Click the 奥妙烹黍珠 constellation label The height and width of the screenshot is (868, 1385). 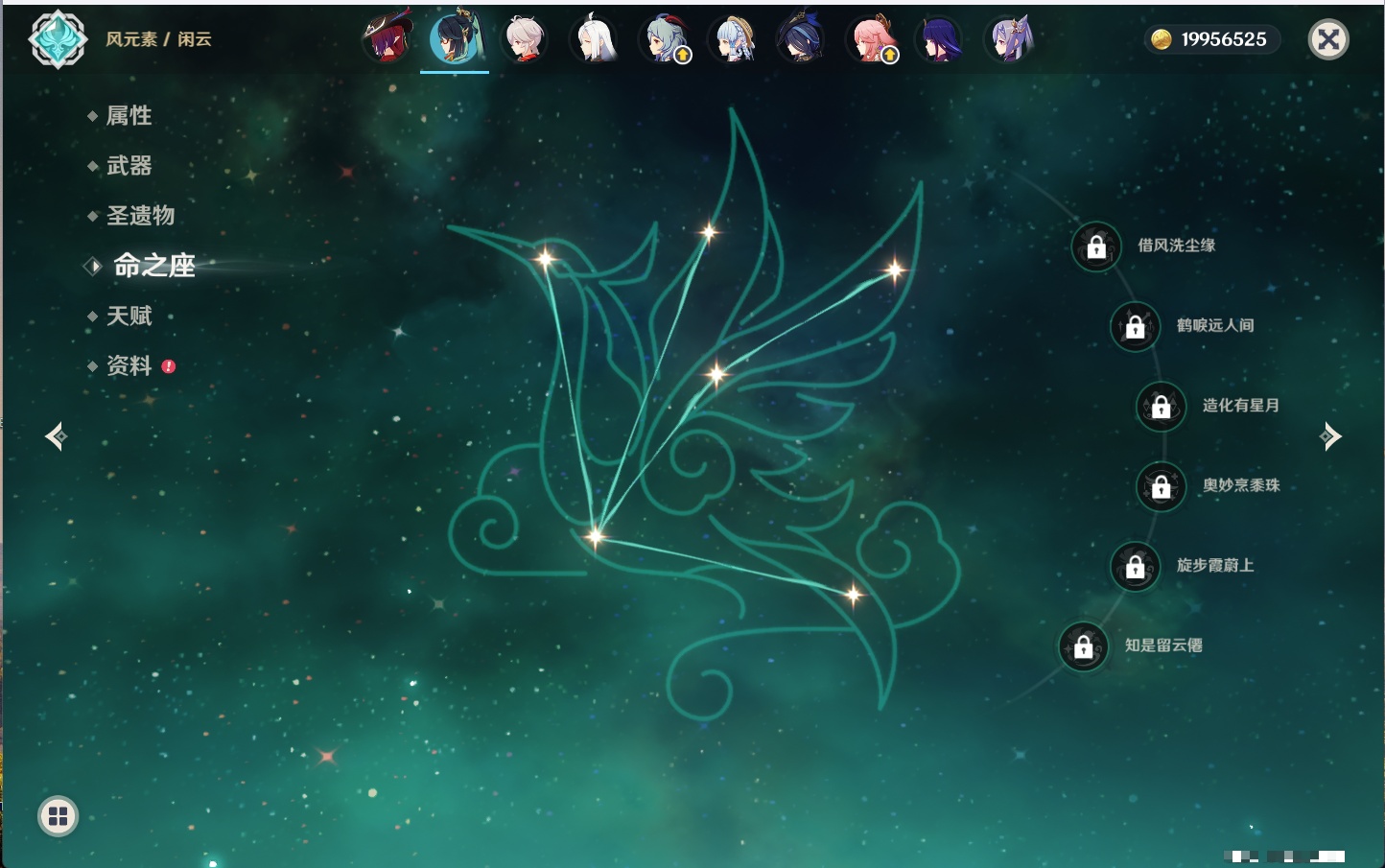point(1241,485)
